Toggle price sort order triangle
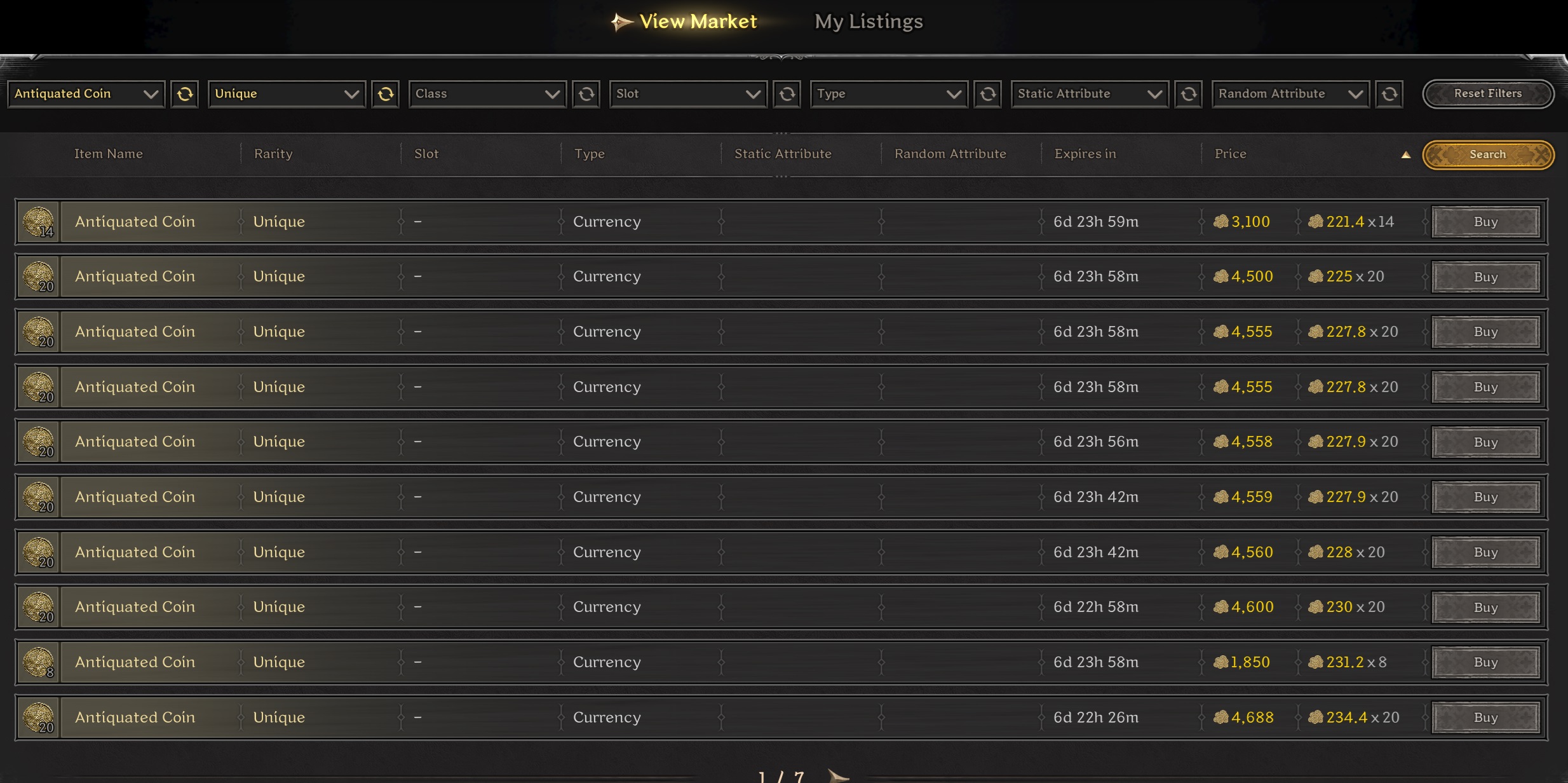The image size is (1568, 783). [1406, 154]
